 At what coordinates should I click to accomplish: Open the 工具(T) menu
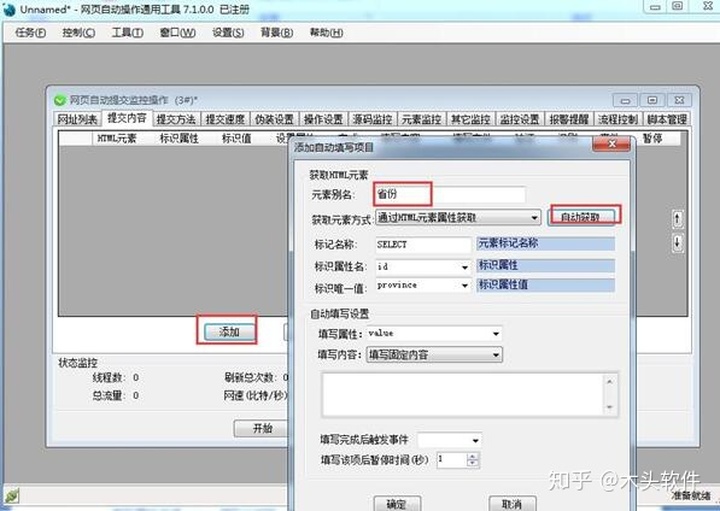click(x=127, y=33)
